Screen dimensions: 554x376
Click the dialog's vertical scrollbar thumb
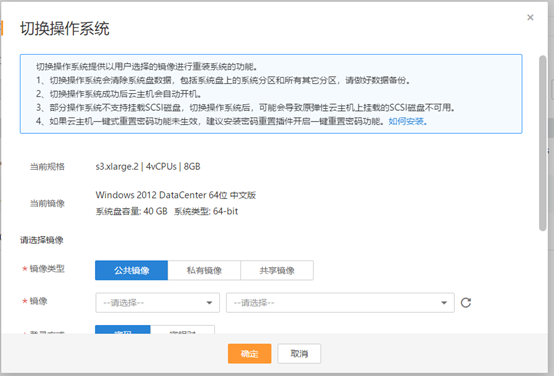coord(543,143)
